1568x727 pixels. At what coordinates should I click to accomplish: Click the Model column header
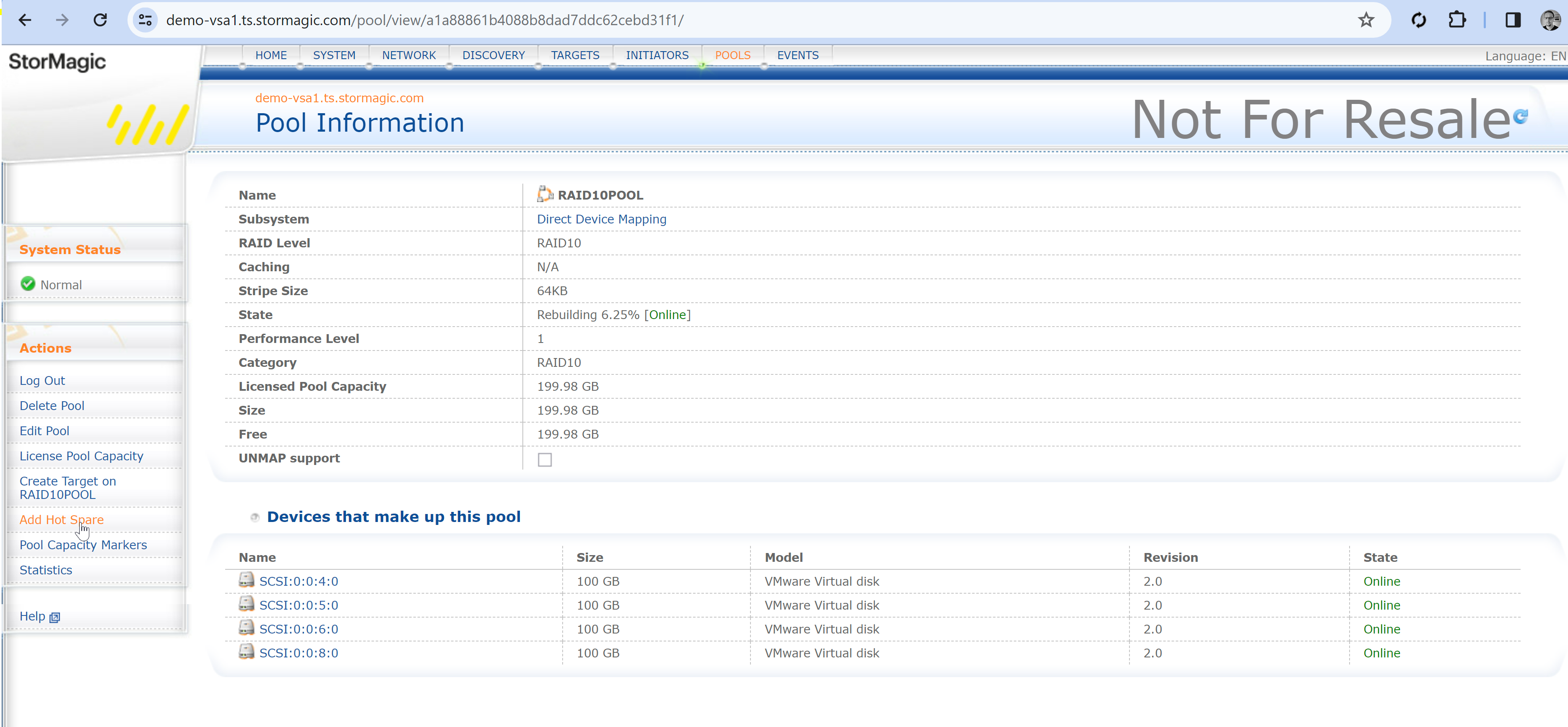pos(784,558)
